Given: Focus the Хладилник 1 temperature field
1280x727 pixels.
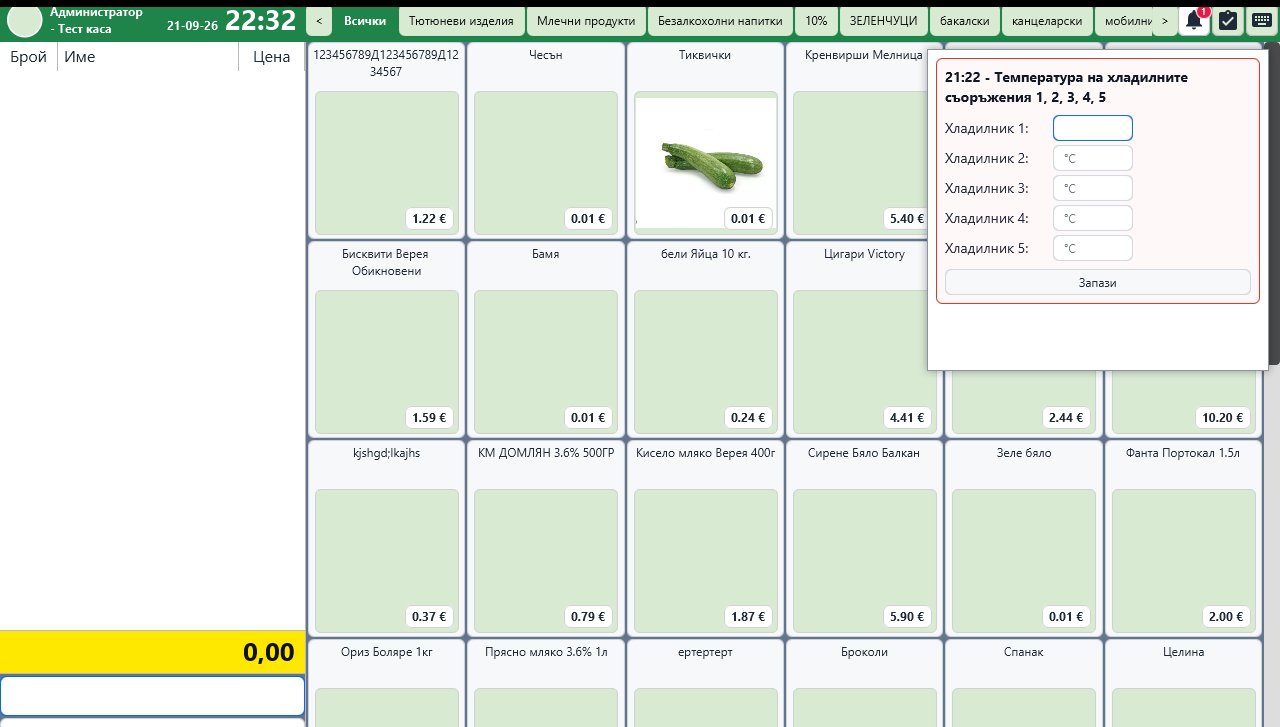Looking at the screenshot, I should 1093,128.
